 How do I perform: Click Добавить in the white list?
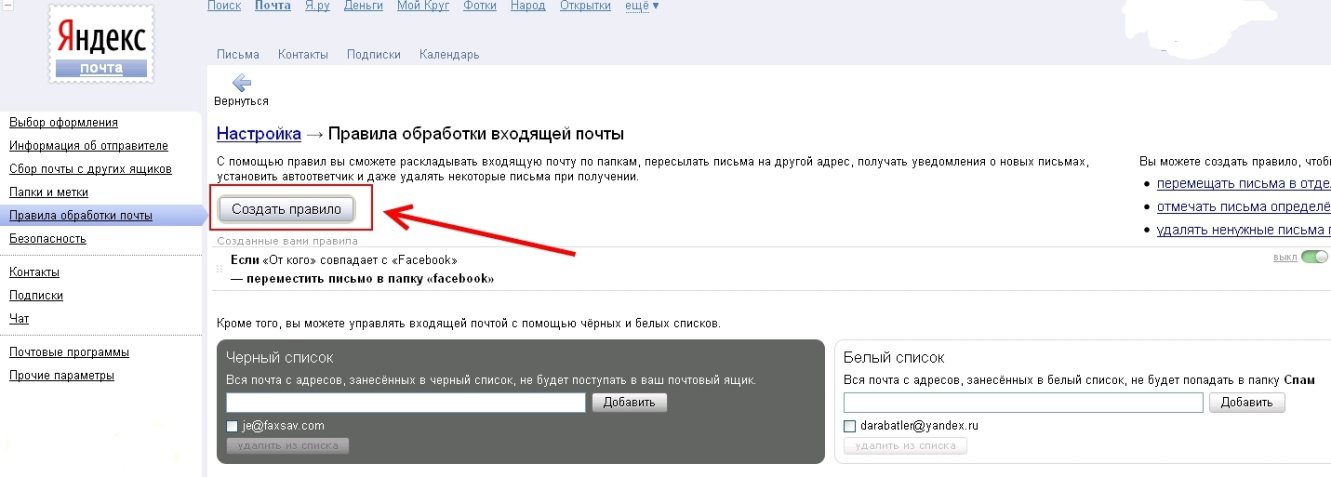click(x=1247, y=402)
